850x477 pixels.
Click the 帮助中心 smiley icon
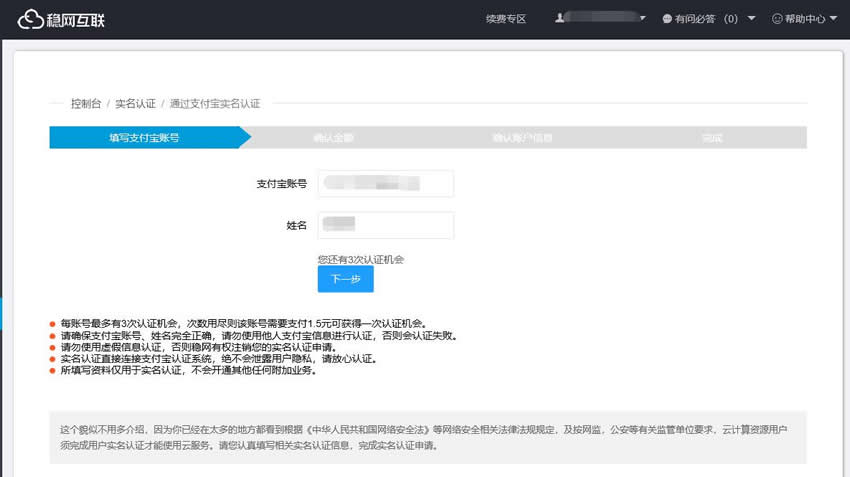point(777,19)
